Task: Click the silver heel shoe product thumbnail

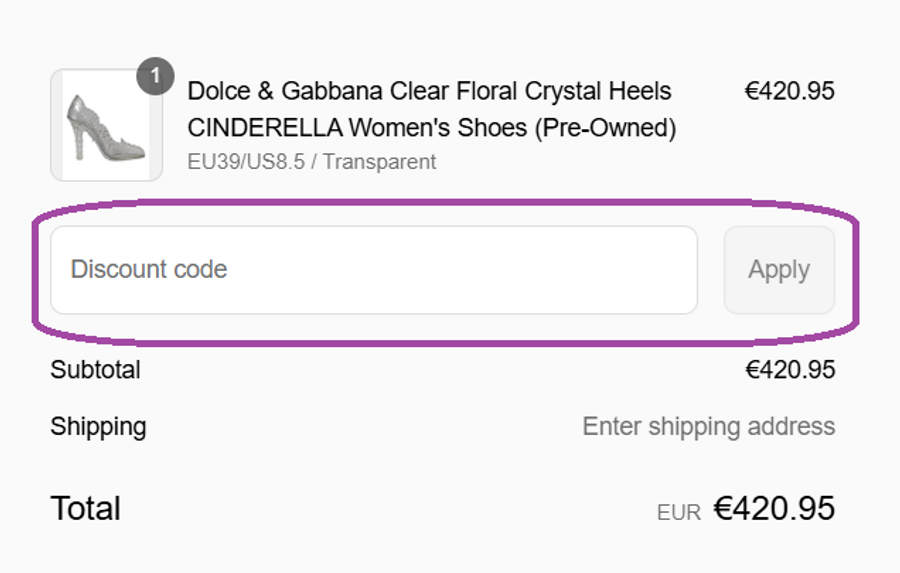Action: 106,125
